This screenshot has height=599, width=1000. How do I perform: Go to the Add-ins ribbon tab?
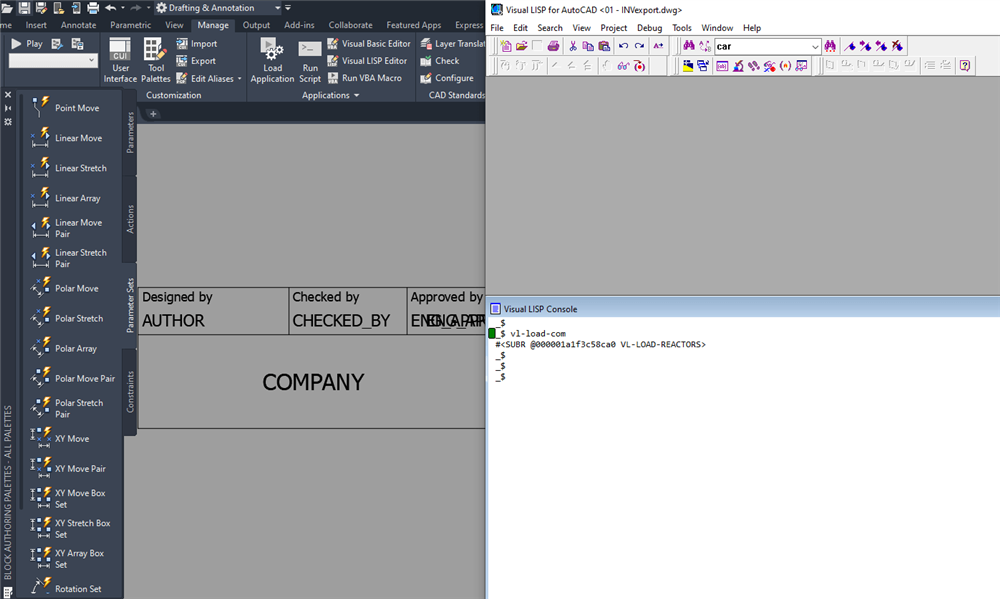pyautogui.click(x=299, y=25)
